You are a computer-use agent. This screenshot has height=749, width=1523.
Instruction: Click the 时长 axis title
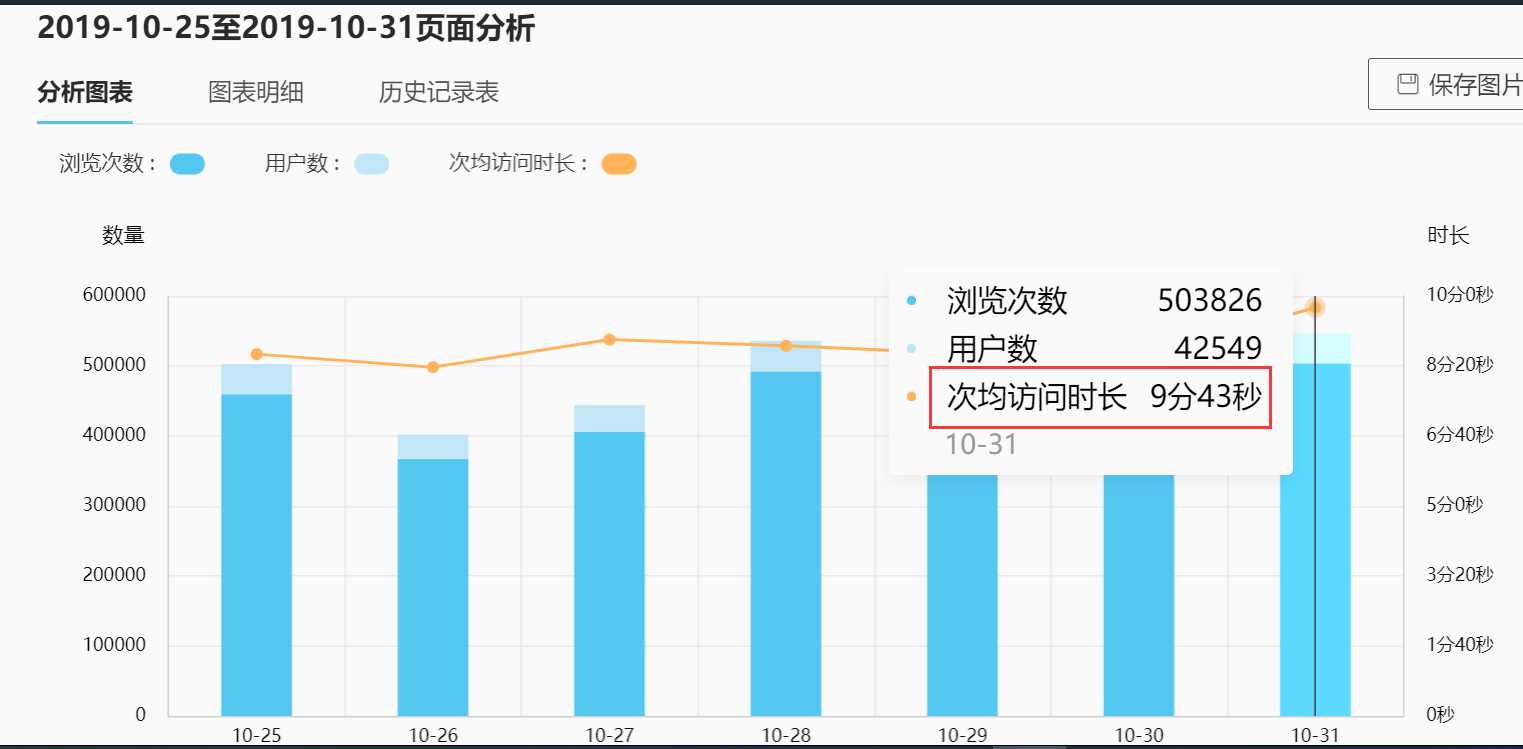(x=1448, y=236)
